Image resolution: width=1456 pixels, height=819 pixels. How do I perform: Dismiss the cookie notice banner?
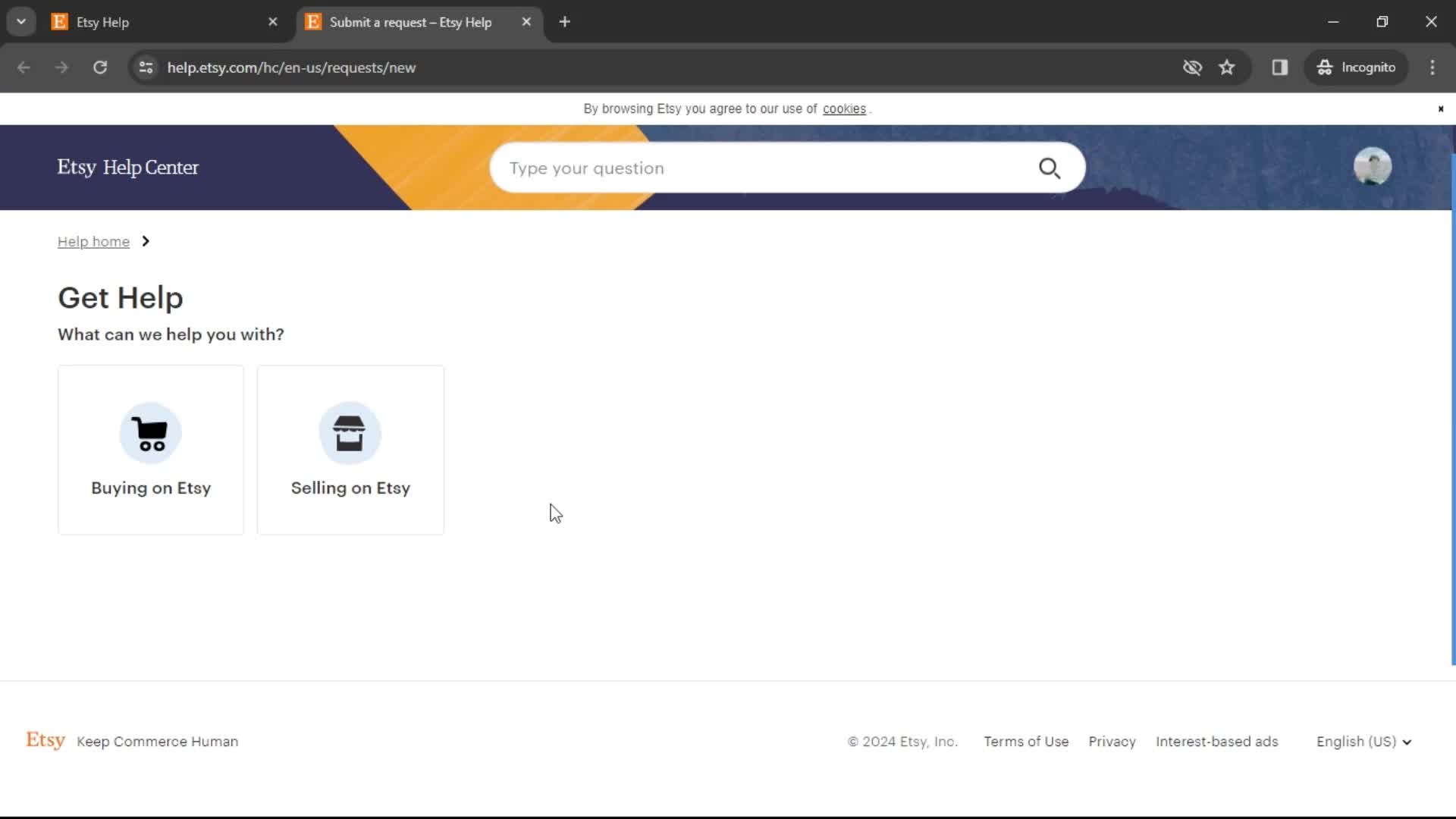[1441, 109]
